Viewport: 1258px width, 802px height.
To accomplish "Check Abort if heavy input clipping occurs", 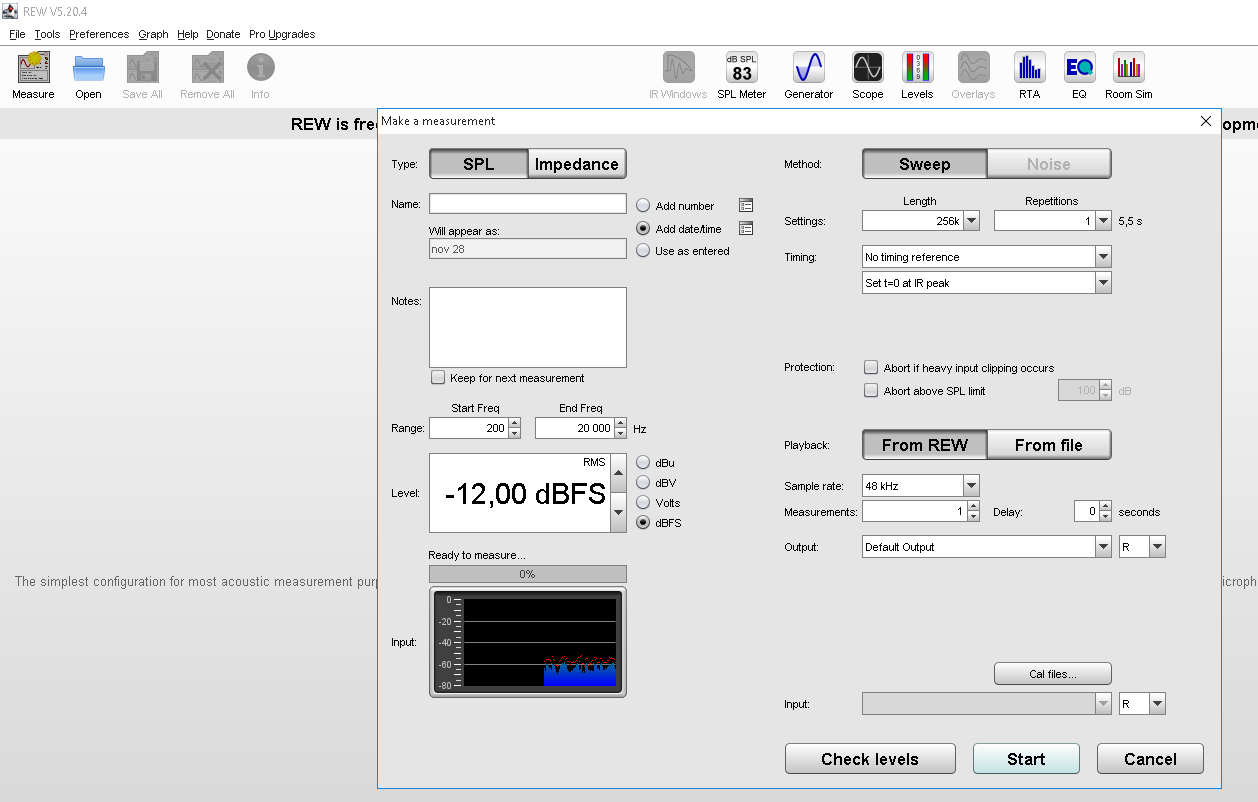I will coord(871,368).
